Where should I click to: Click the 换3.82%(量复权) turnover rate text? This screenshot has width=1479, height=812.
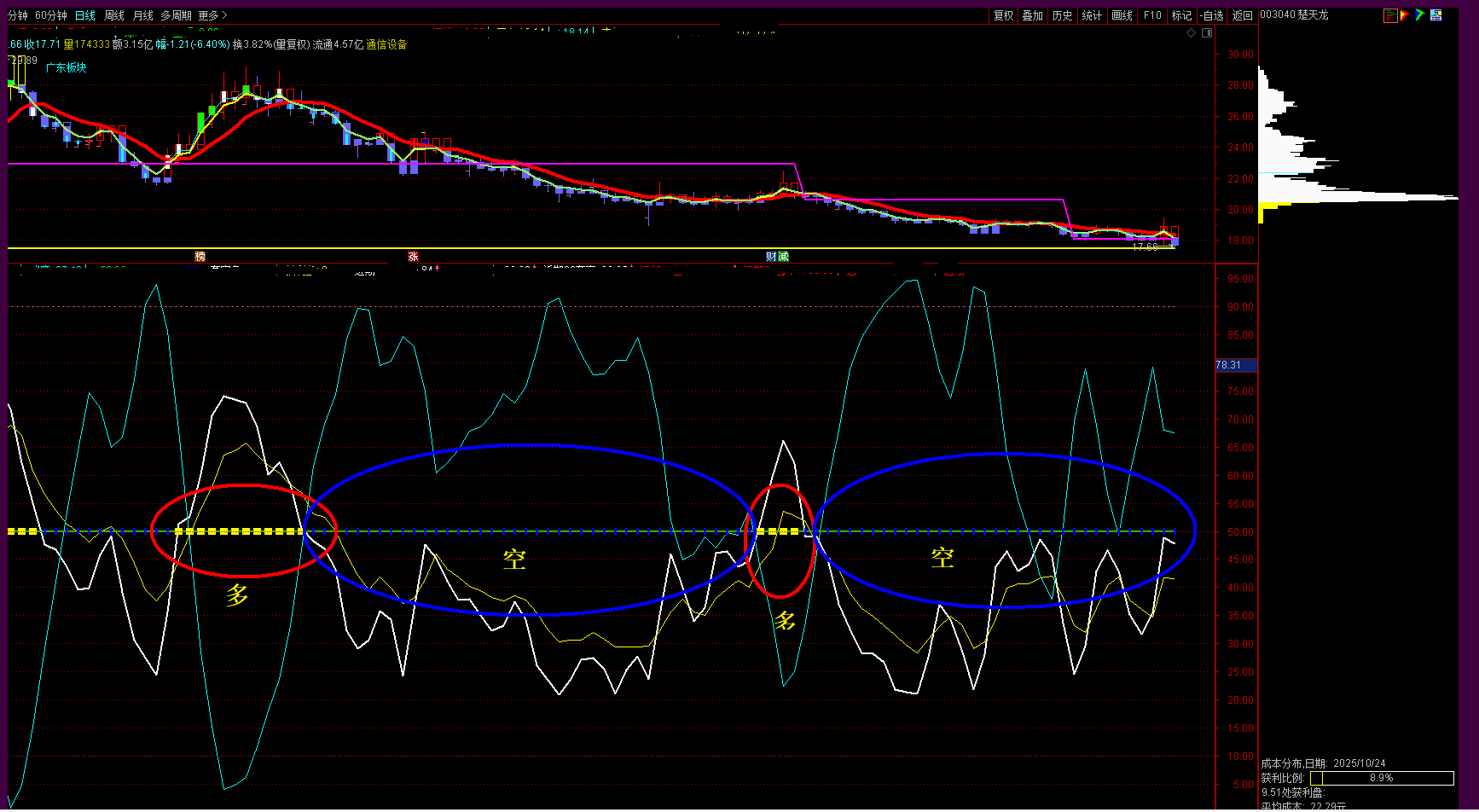(271, 44)
